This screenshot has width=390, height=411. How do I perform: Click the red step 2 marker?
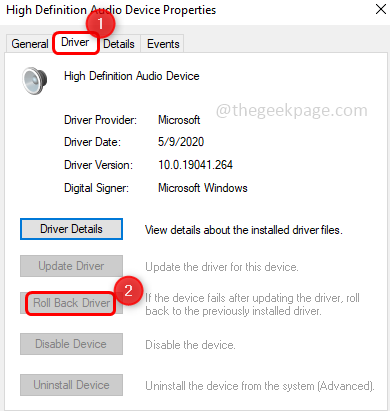[129, 291]
